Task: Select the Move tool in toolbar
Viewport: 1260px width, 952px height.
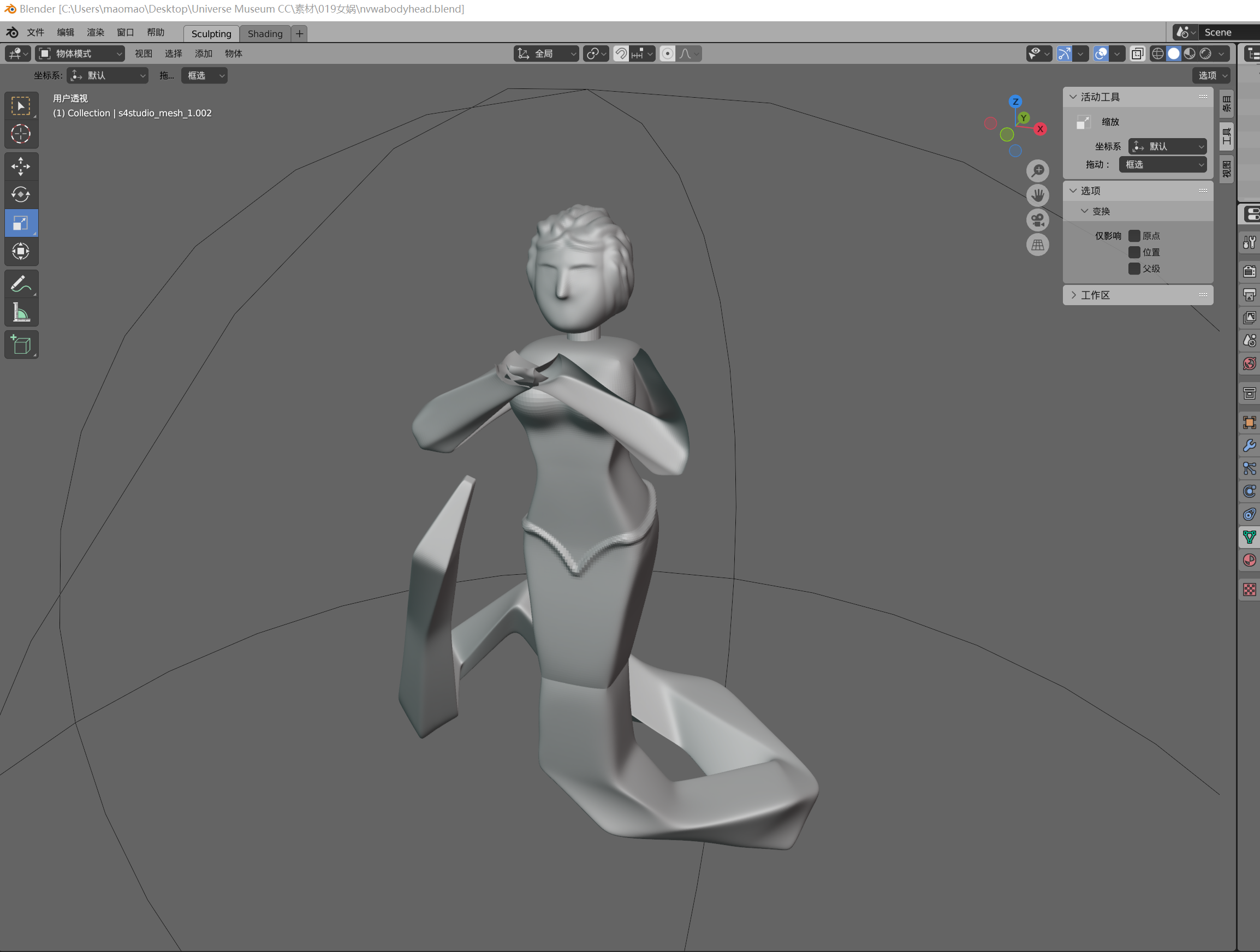Action: point(21,166)
